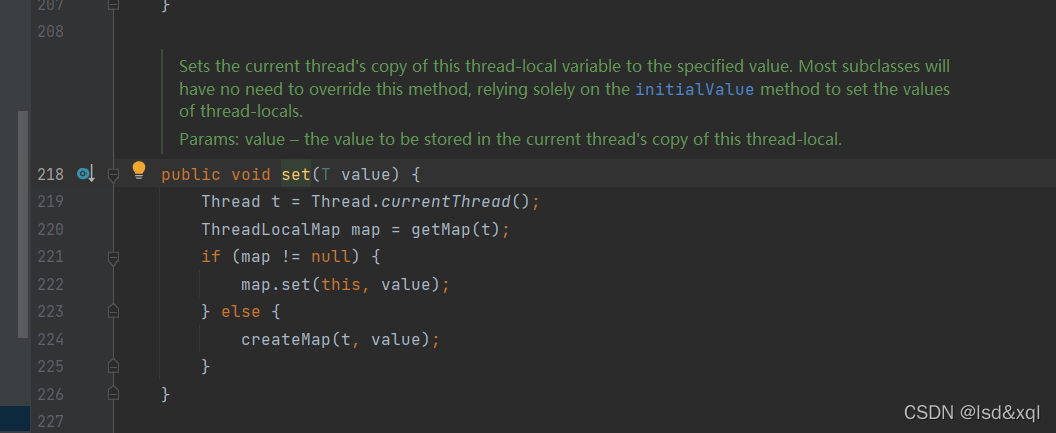1056x433 pixels.
Task: Click getMap(t) call on line 220
Action: click(456, 230)
